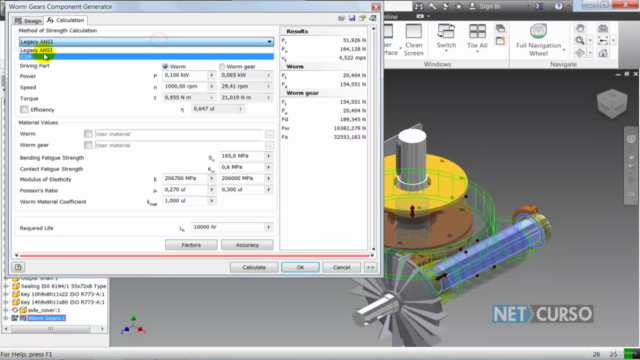Select Key 10h9x8h11x22 ISO R773-A:1 tree item
The image size is (640, 360).
pyautogui.click(x=62, y=294)
